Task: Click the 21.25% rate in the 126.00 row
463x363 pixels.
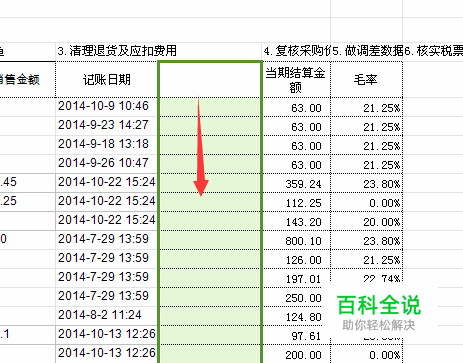Action: click(x=367, y=259)
